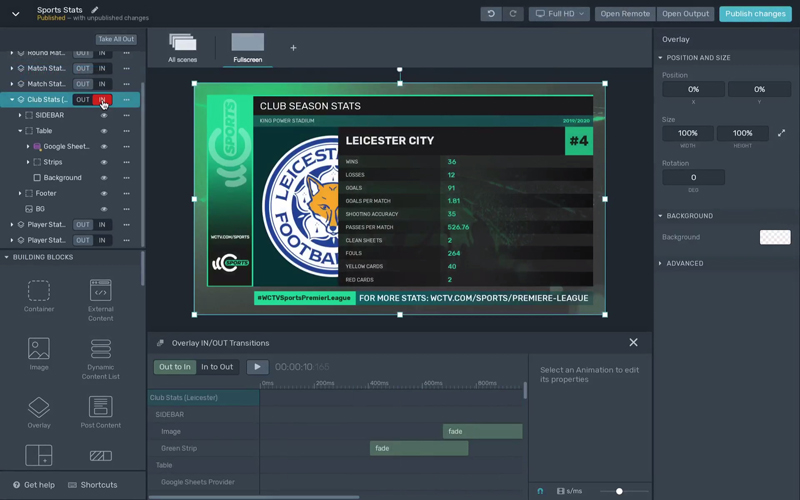Select the Dynamic Content List block
This screenshot has height=500, width=800.
point(101,359)
